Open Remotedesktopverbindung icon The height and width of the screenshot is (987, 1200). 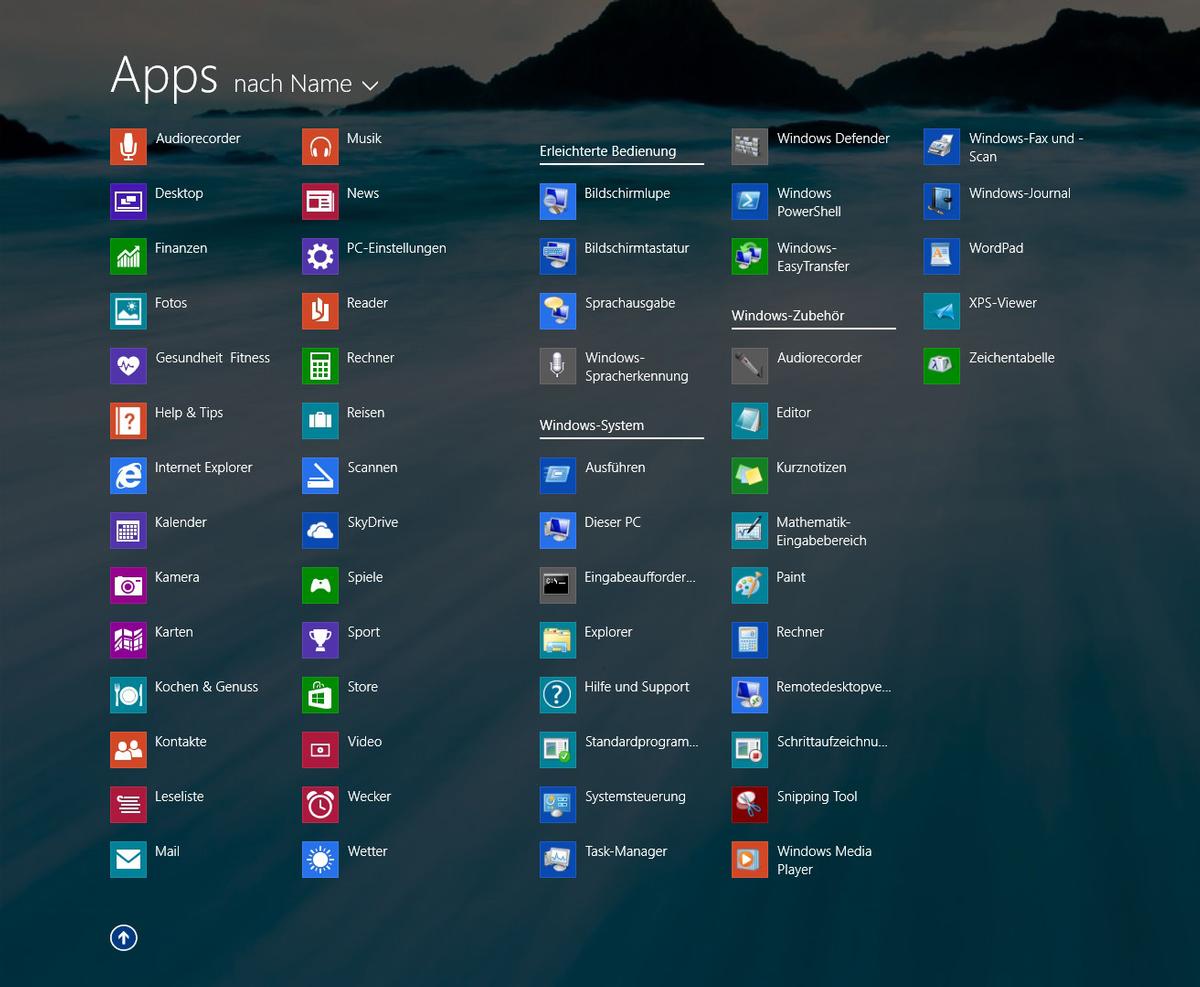[750, 697]
